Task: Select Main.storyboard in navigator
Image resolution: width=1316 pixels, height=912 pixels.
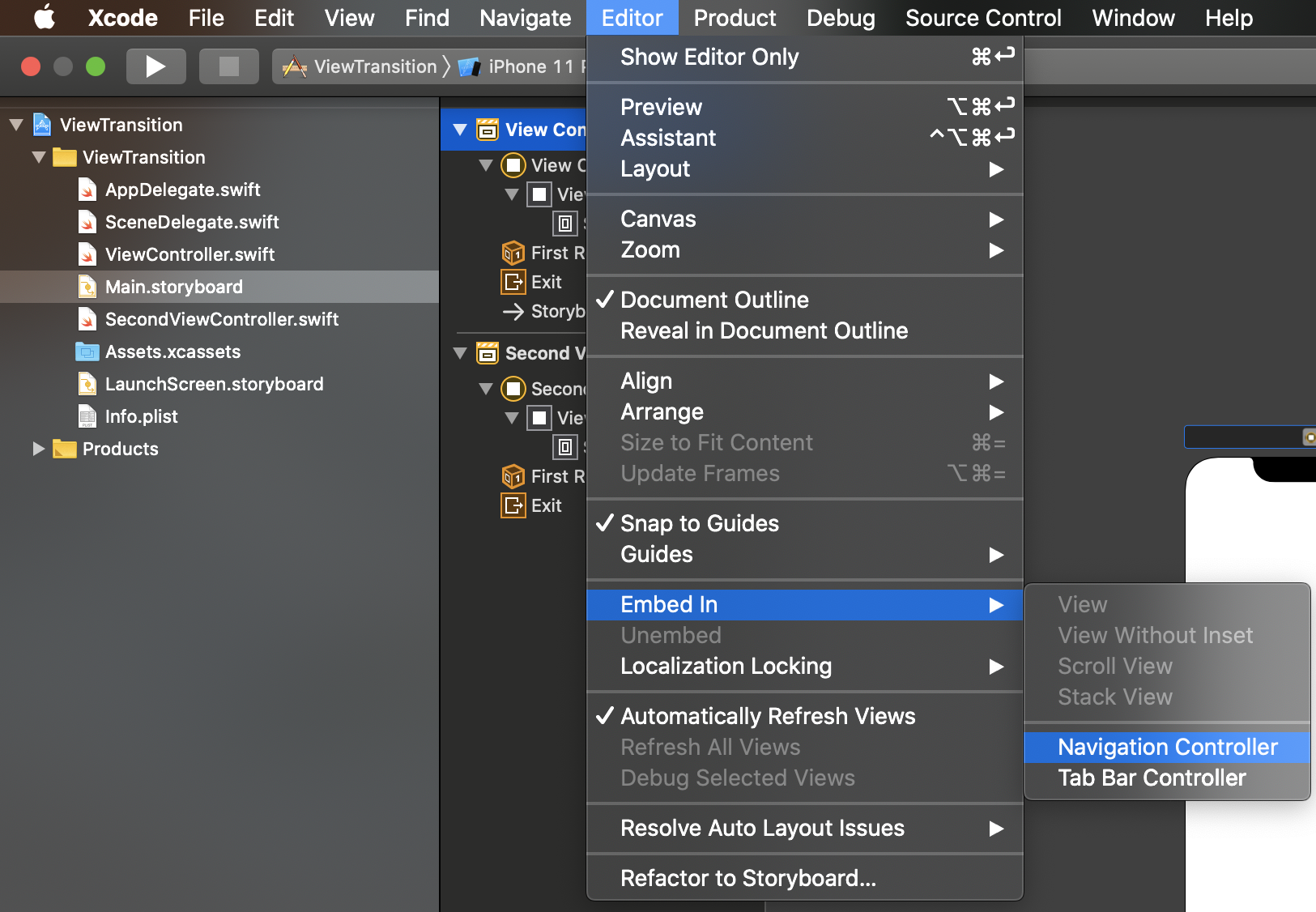Action: pos(219,287)
